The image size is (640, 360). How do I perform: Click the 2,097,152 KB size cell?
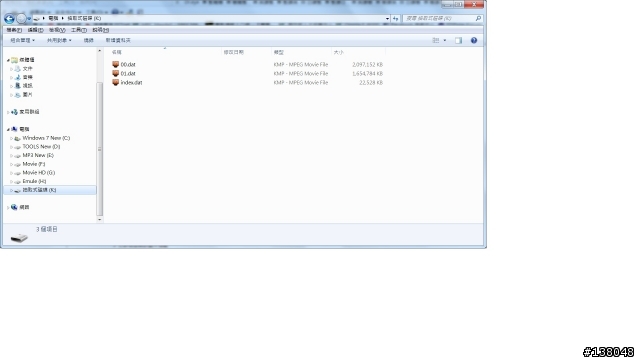point(367,64)
